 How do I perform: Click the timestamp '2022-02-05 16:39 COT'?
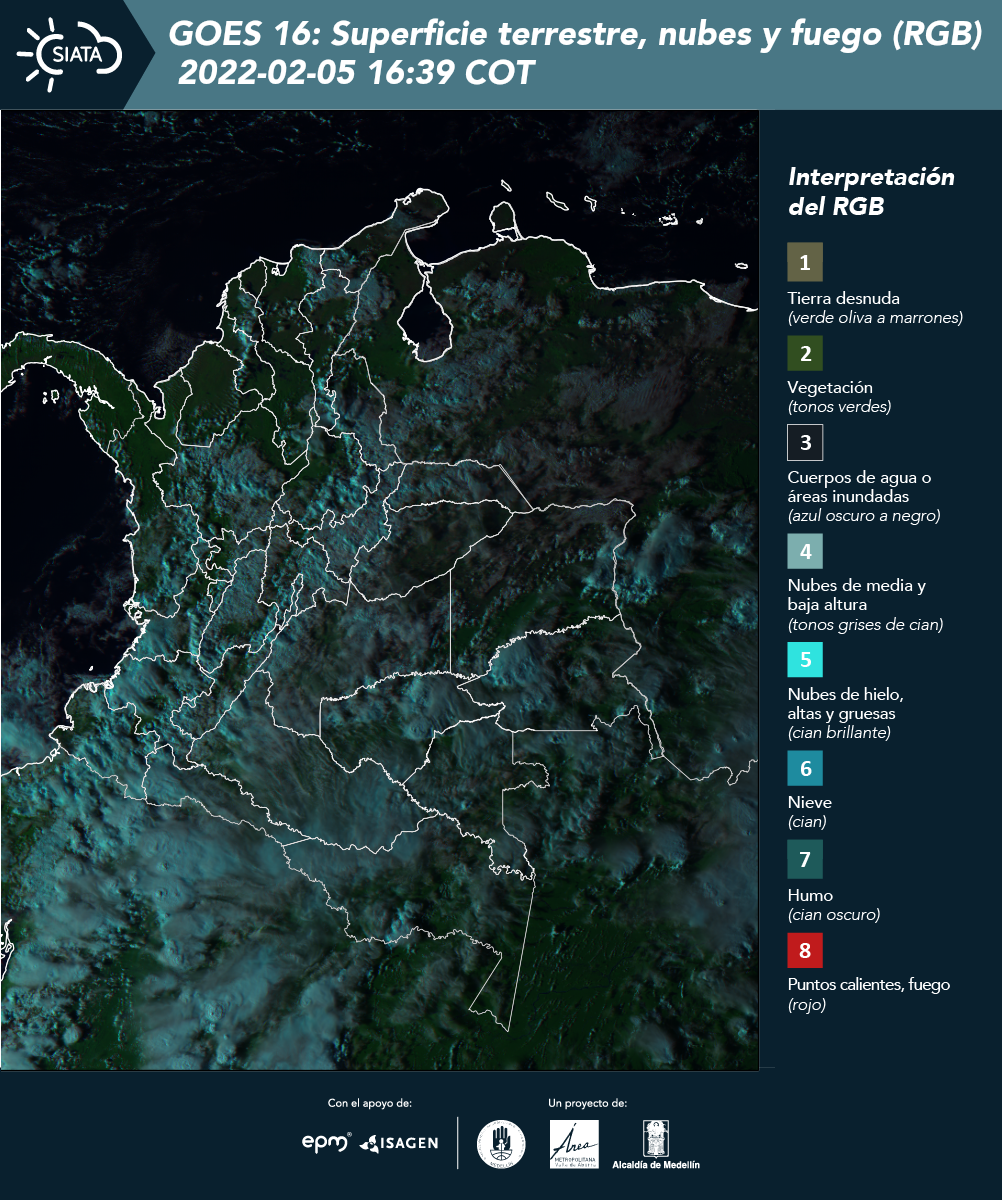357,73
